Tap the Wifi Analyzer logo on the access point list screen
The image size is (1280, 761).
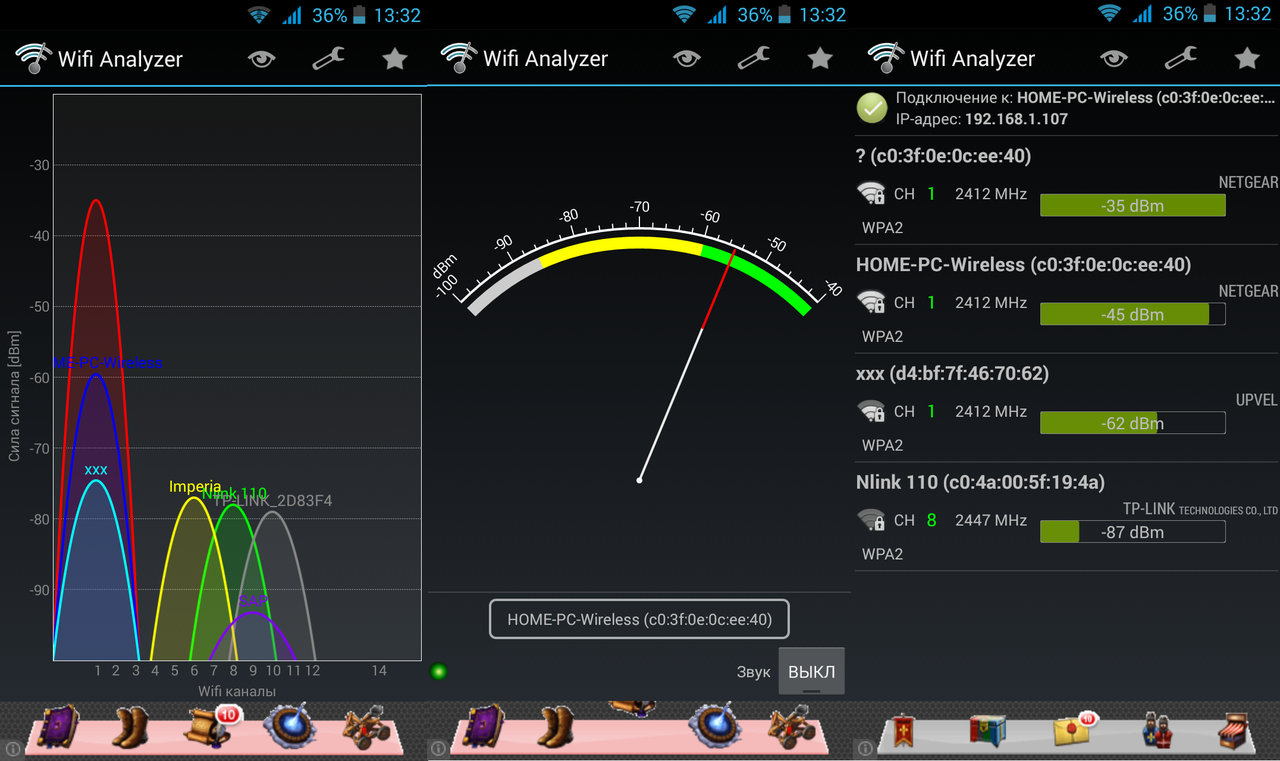(x=885, y=58)
